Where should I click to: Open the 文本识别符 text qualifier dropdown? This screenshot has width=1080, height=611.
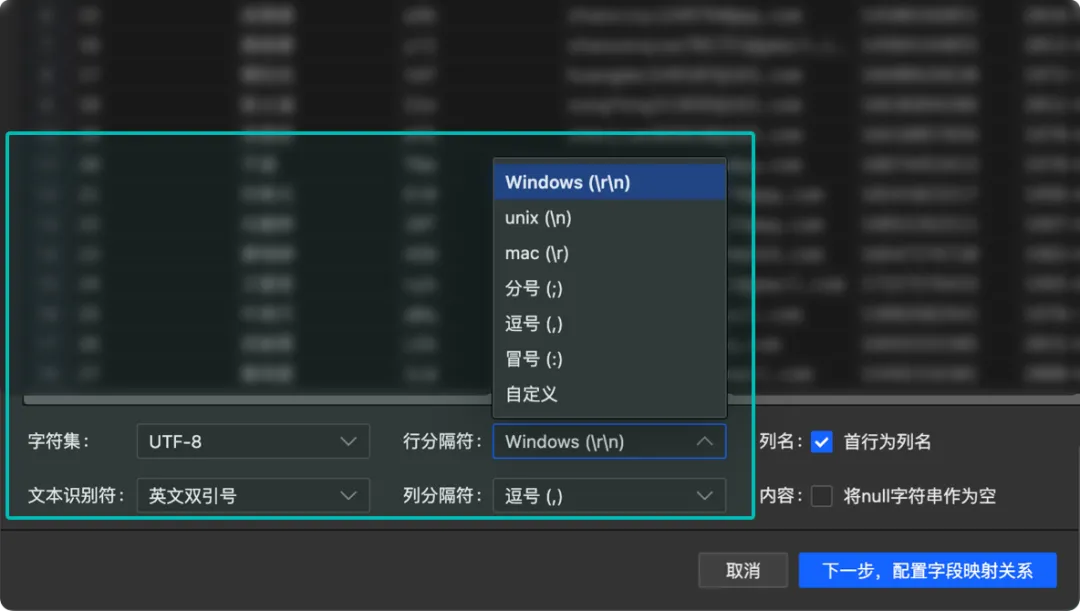(253, 495)
